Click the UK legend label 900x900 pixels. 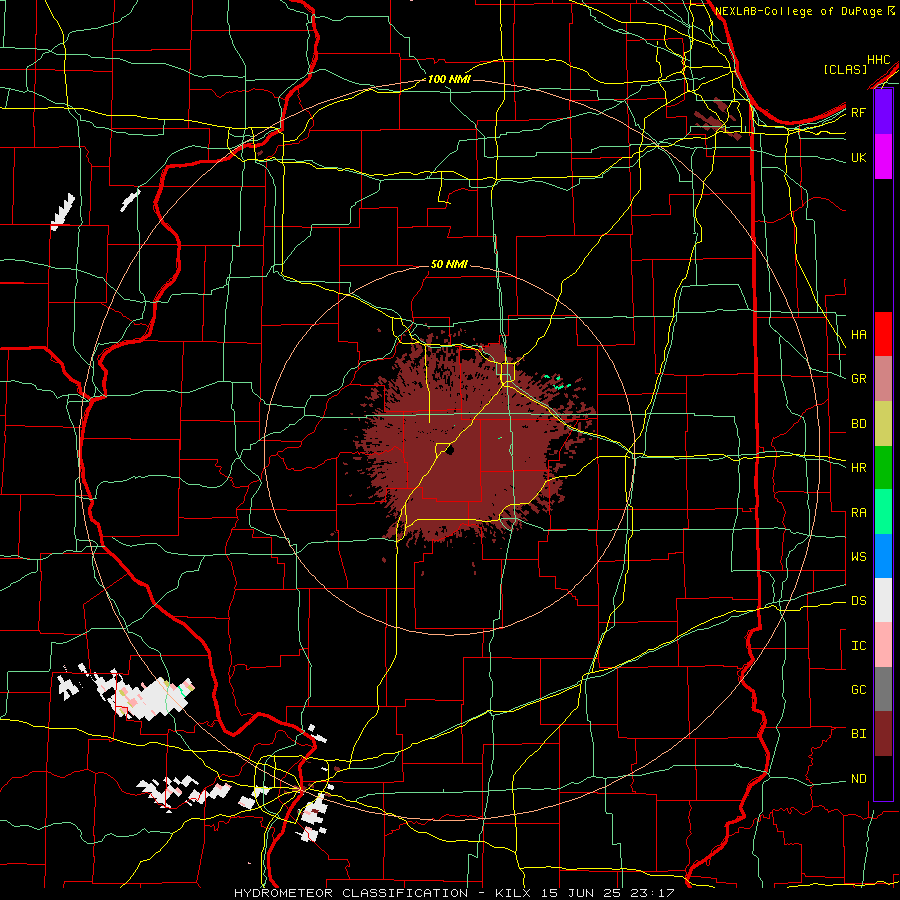pyautogui.click(x=858, y=157)
